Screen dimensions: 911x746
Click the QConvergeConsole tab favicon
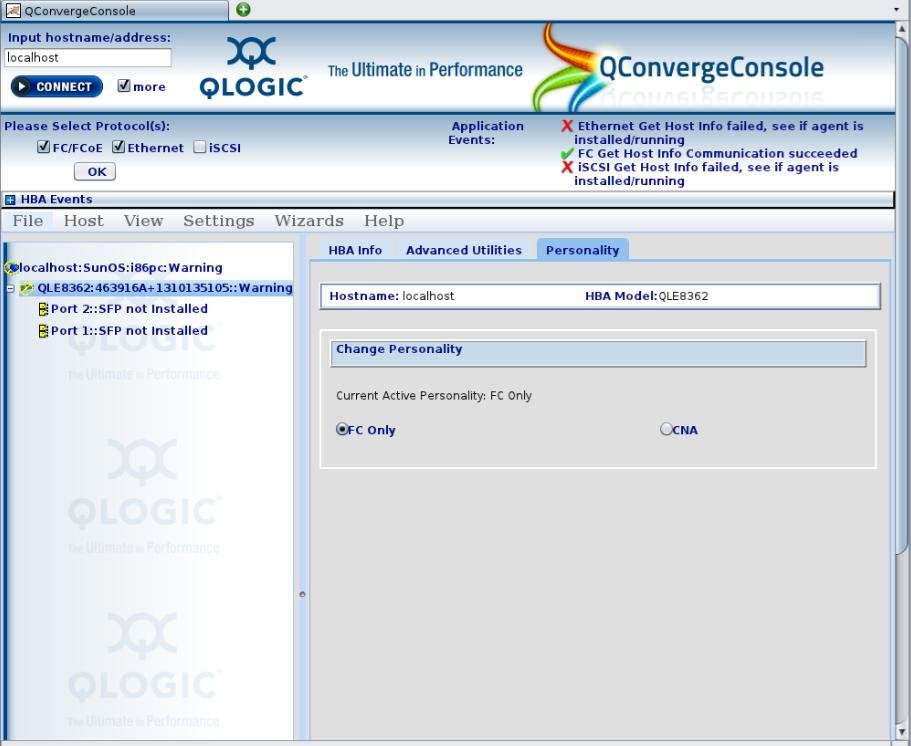pos(13,10)
